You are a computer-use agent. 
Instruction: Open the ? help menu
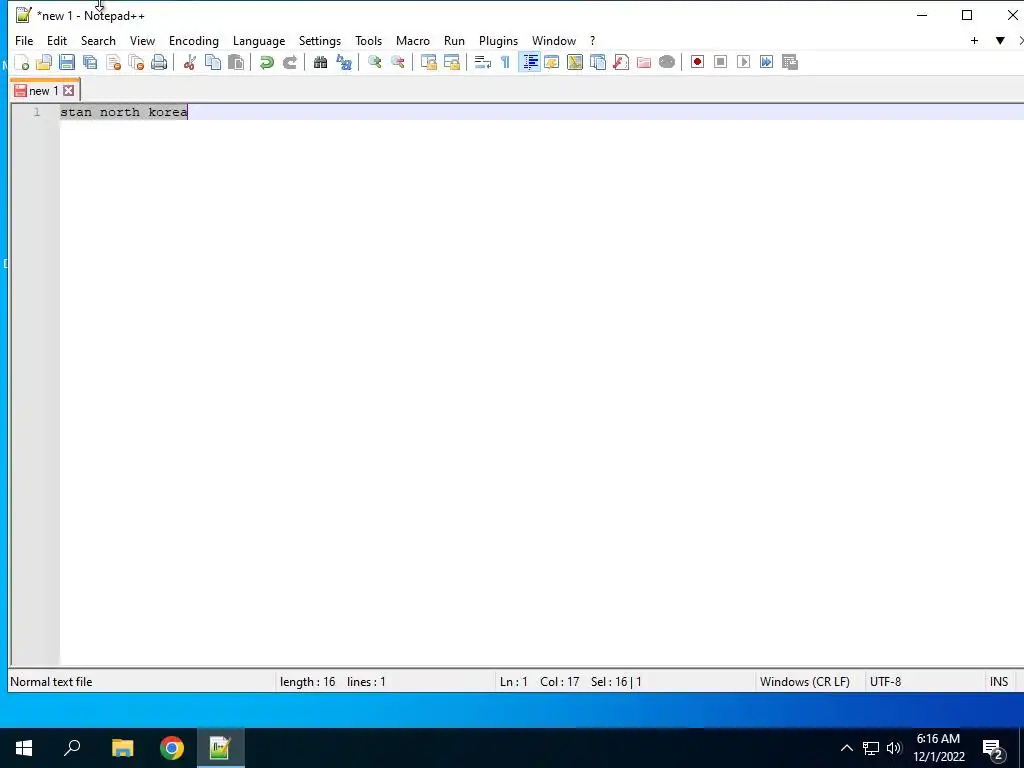pos(592,40)
